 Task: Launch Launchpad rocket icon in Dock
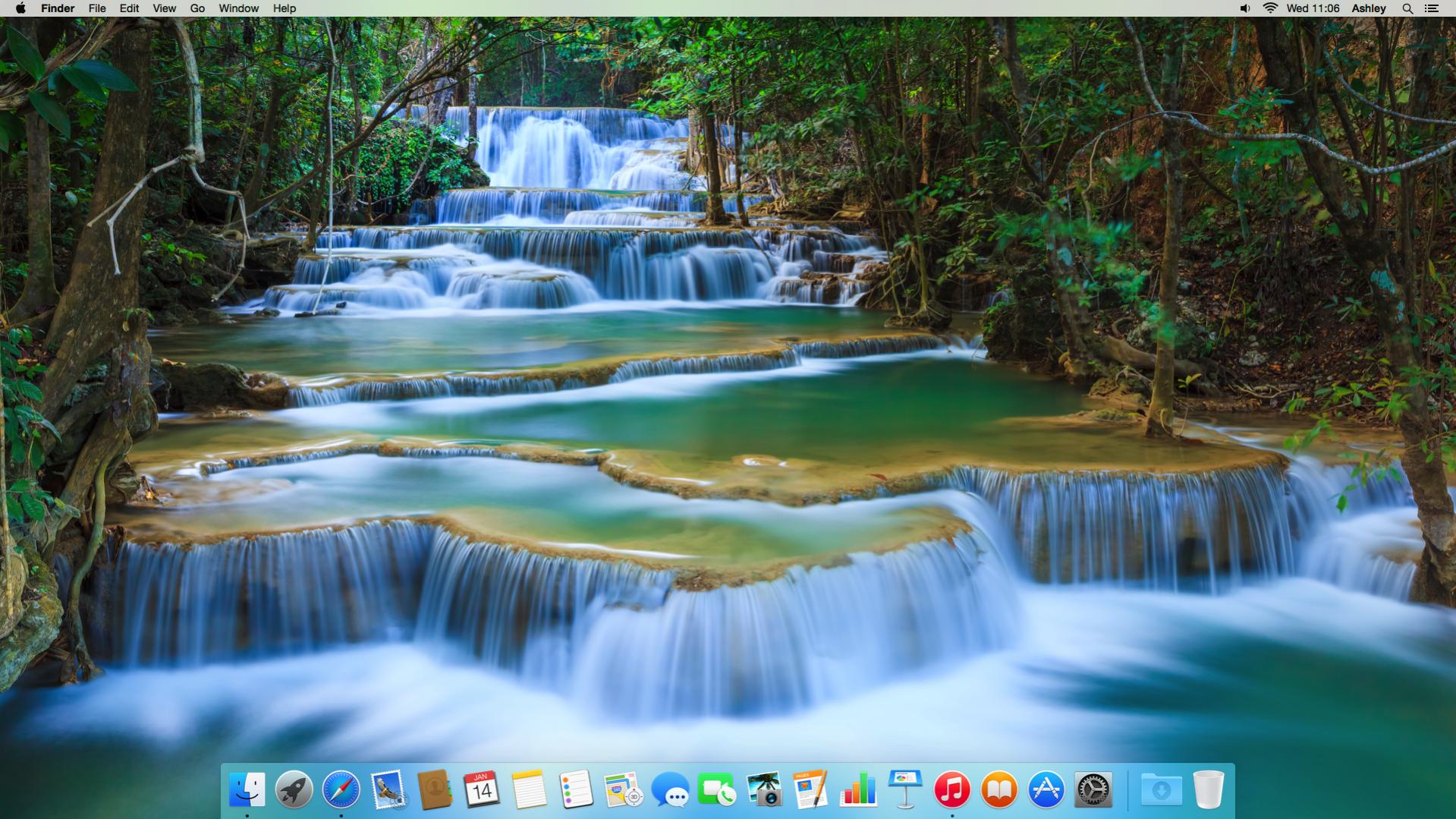click(294, 789)
